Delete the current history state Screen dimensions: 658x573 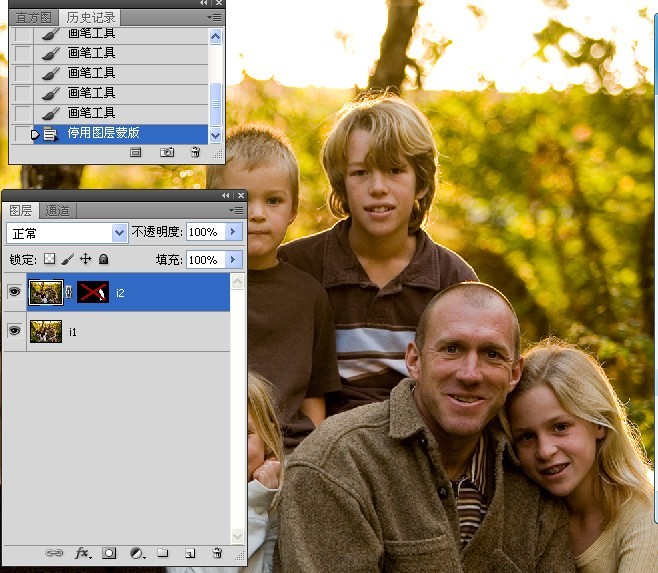pos(195,152)
